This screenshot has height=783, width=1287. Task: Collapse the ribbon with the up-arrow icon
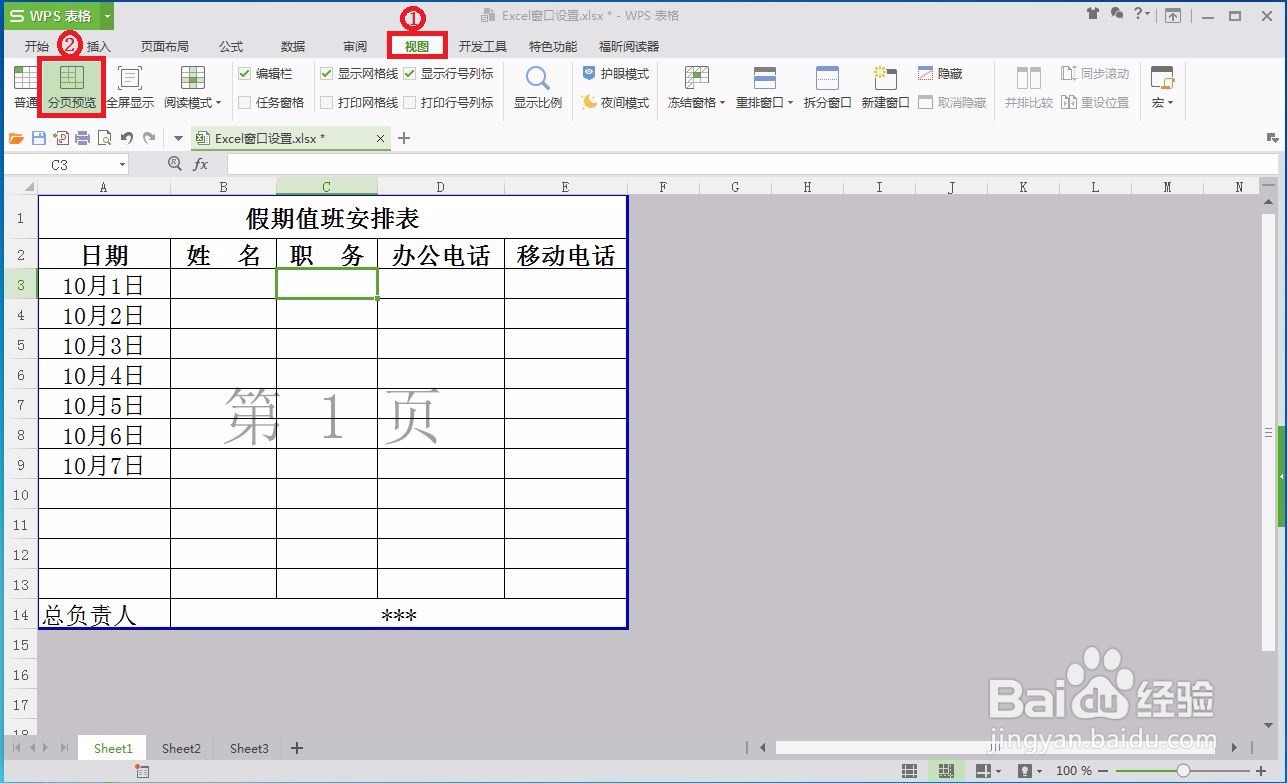tap(1173, 16)
